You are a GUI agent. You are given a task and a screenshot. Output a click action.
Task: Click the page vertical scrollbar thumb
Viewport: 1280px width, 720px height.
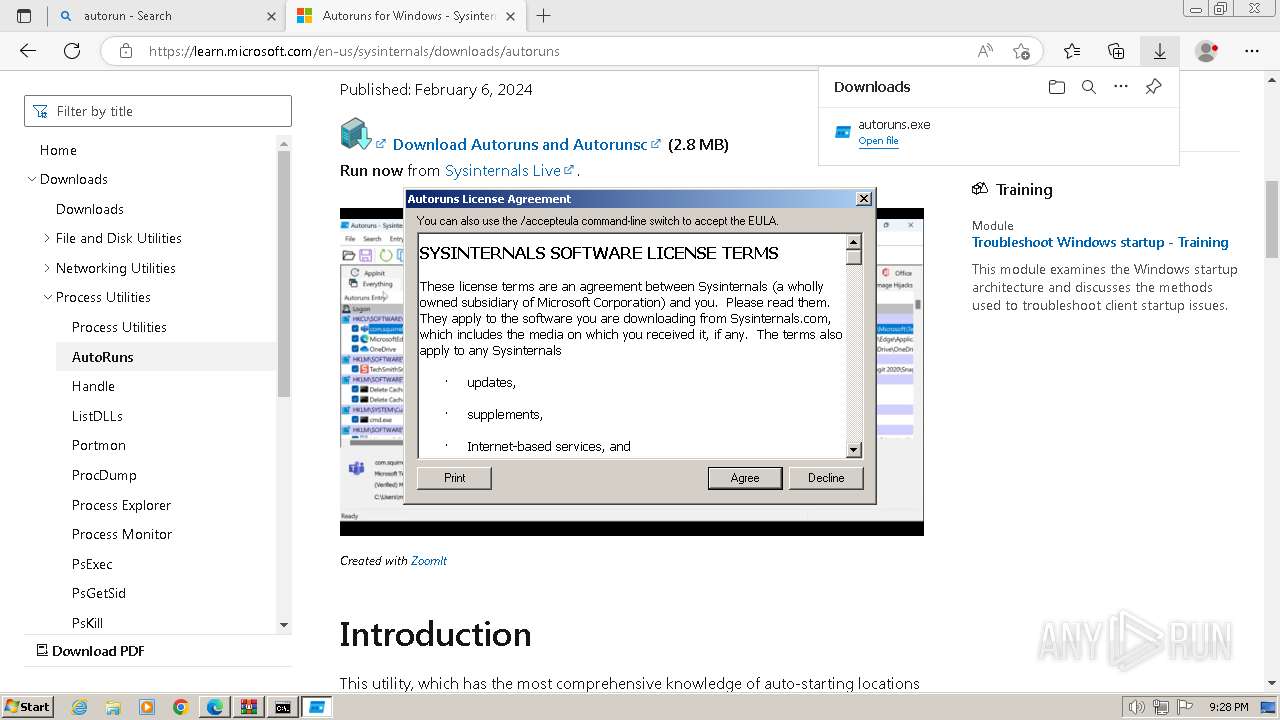tap(1272, 219)
